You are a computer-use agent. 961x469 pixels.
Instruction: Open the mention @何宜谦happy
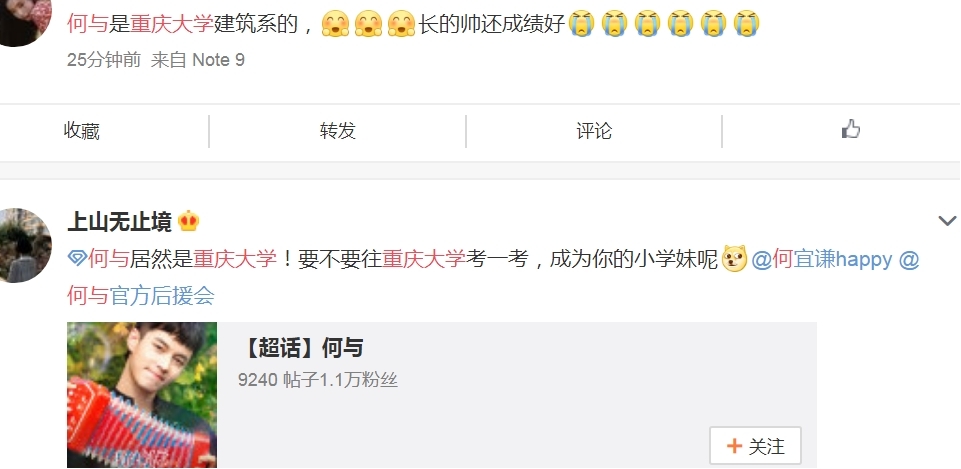822,259
